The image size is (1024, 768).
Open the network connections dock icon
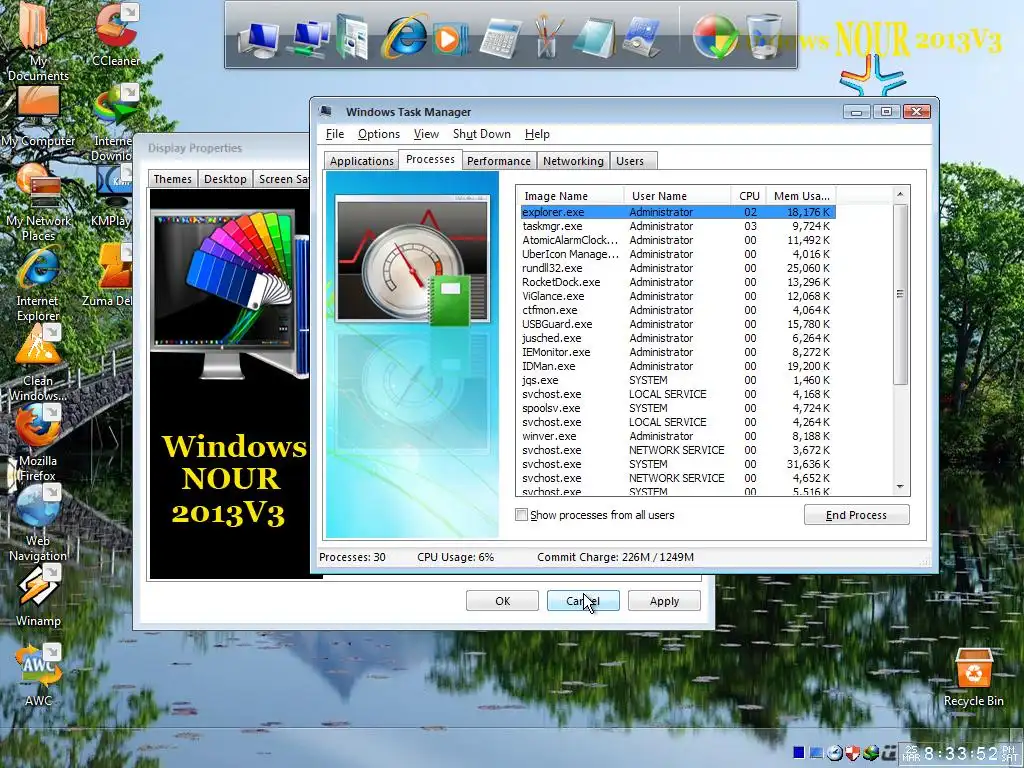coord(308,38)
